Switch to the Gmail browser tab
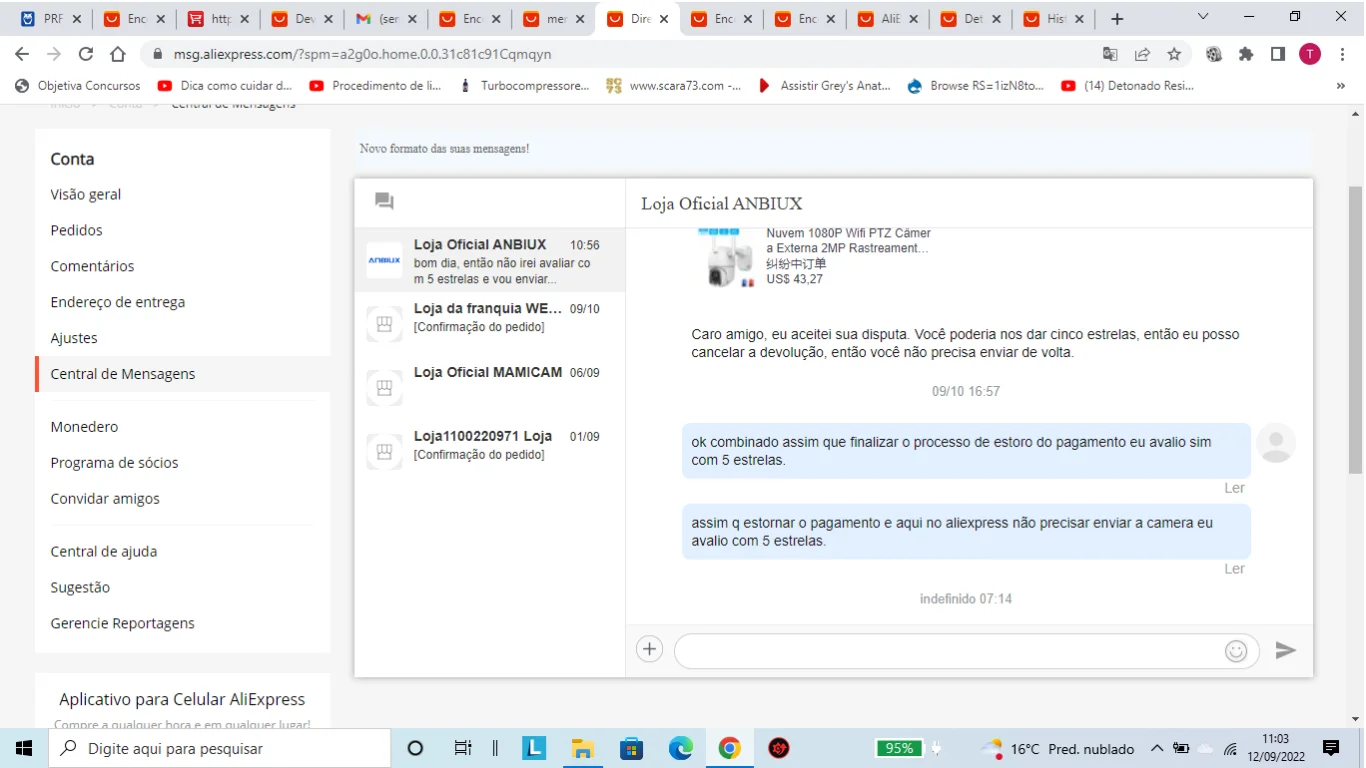The height and width of the screenshot is (768, 1366). pos(387,19)
